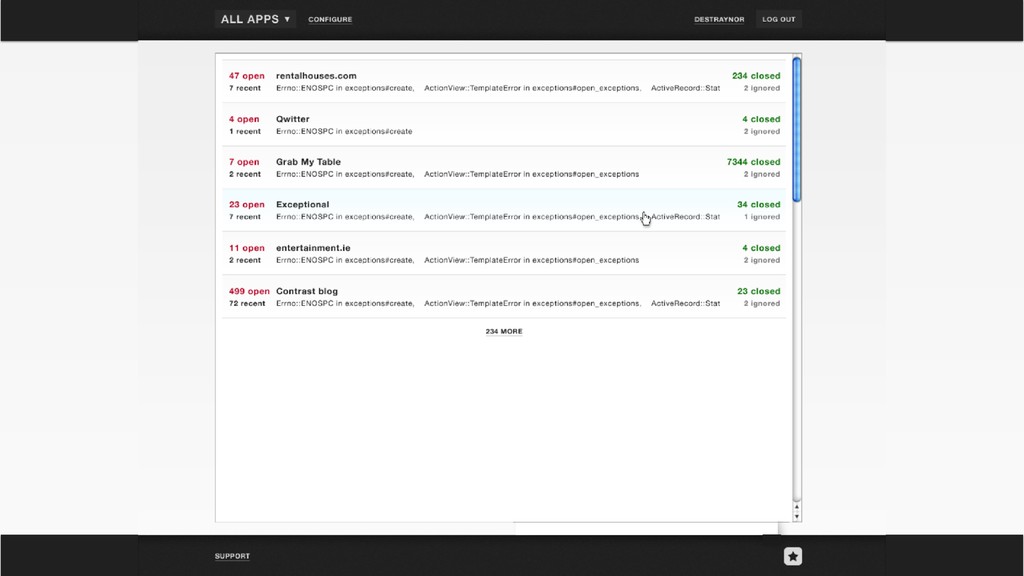This screenshot has height=576, width=1024.
Task: Open the Qwitter app
Action: coord(293,119)
